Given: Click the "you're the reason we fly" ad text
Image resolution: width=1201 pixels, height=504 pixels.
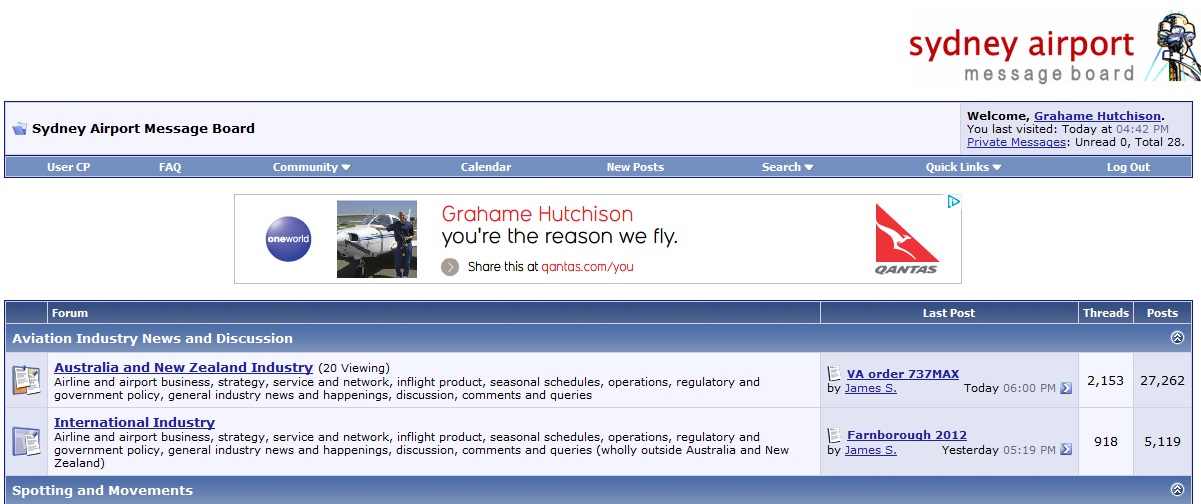Looking at the screenshot, I should pos(560,238).
